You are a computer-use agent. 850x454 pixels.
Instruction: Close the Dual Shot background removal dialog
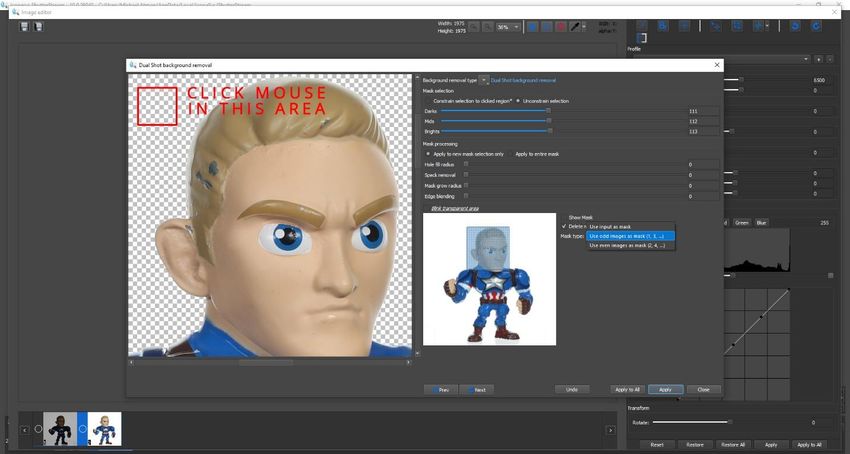(717, 65)
